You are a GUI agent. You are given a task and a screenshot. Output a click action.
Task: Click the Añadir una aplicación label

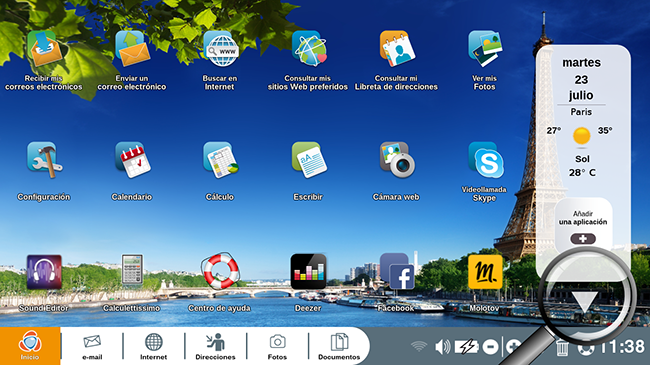coord(583,218)
